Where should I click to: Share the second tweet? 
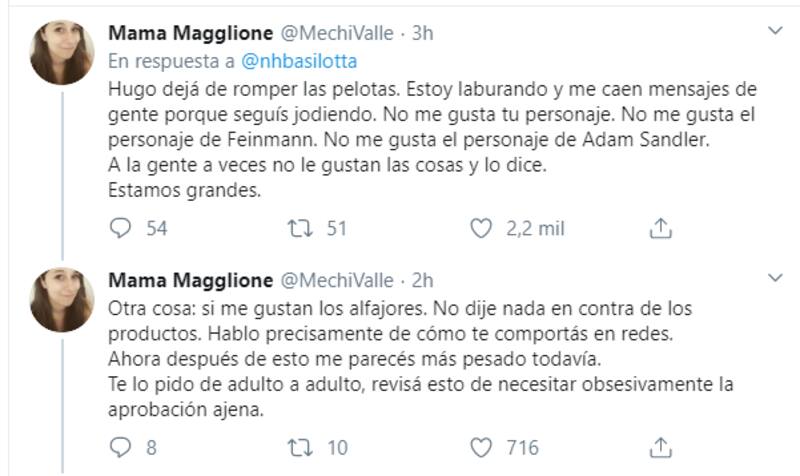tap(660, 446)
